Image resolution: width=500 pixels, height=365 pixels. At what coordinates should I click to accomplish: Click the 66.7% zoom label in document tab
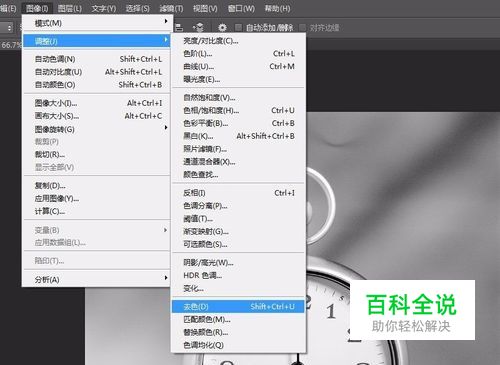pyautogui.click(x=11, y=45)
